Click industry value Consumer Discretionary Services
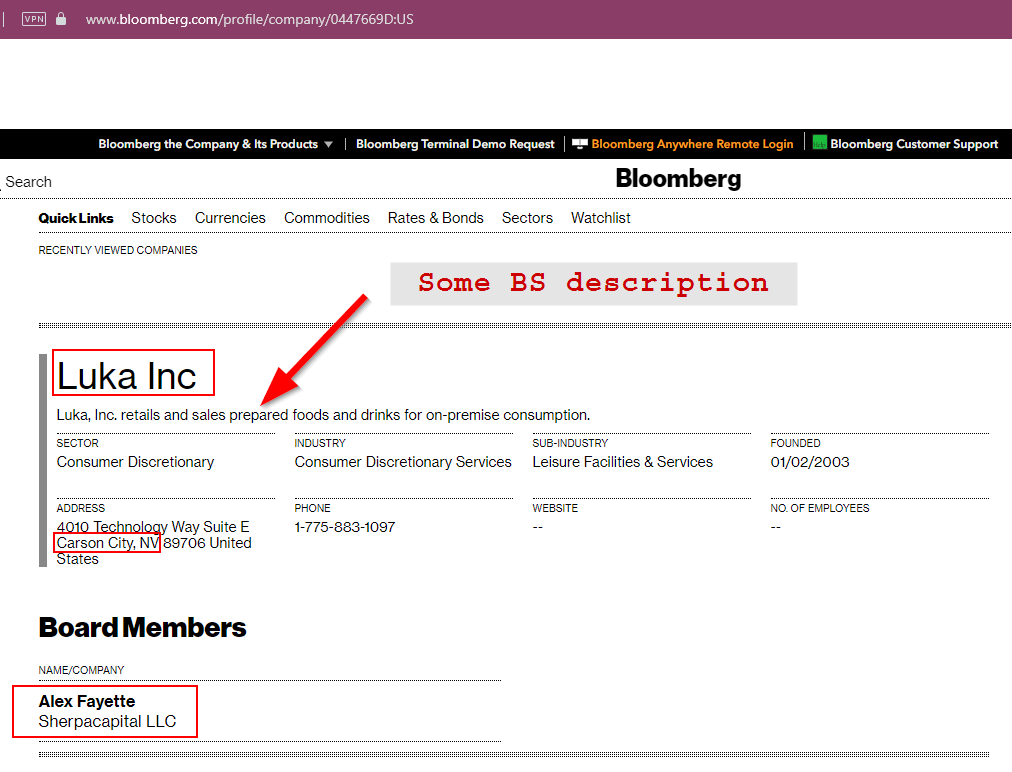1012x772 pixels. pos(403,462)
